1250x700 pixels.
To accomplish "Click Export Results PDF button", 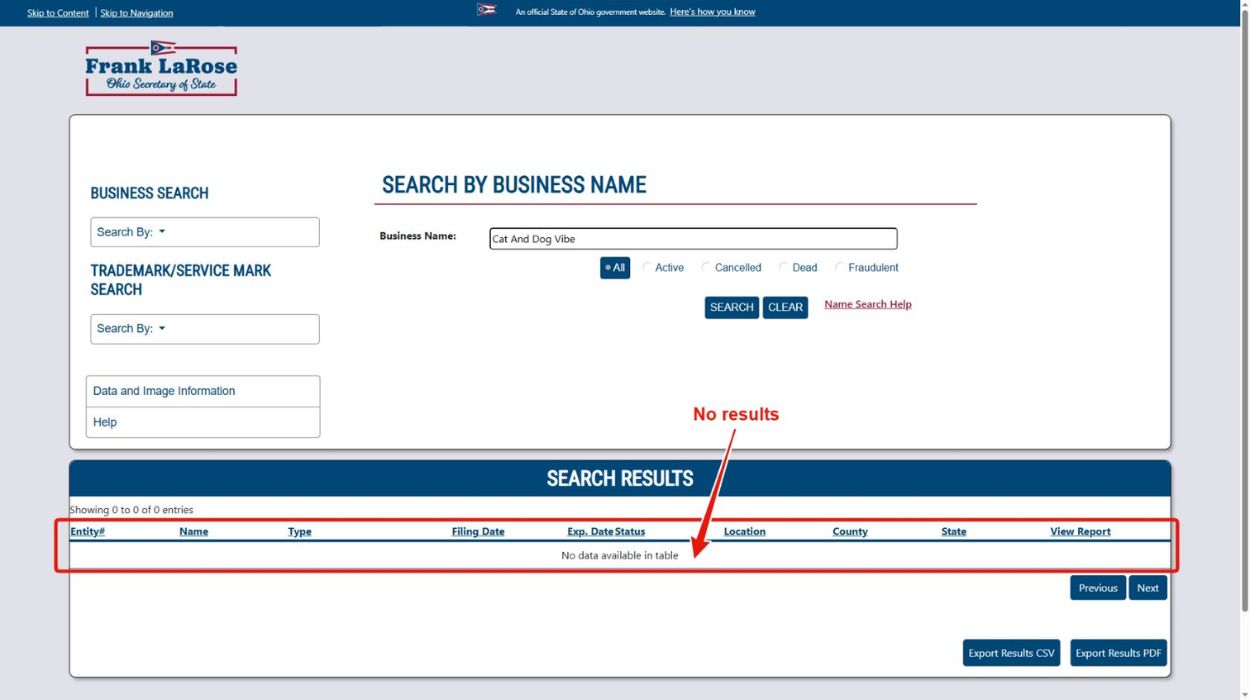I will coord(1118,653).
